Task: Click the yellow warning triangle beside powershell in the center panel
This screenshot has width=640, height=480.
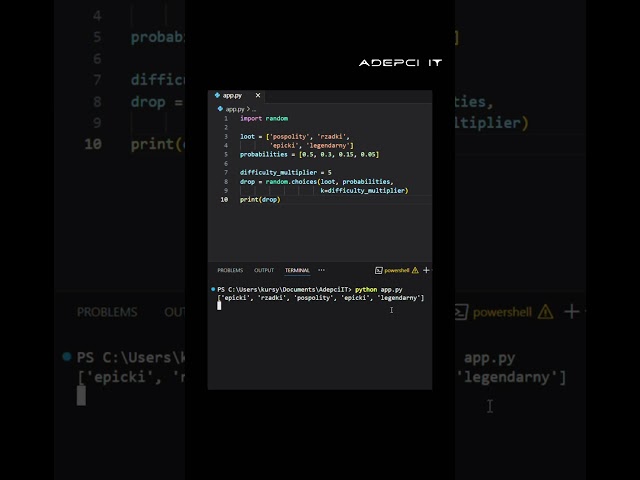Action: 415,270
